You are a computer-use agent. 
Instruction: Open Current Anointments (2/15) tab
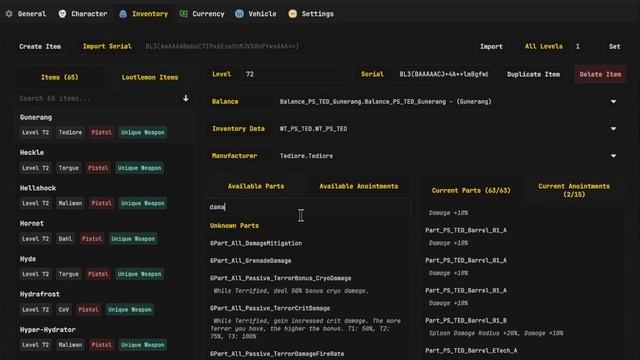click(574, 191)
